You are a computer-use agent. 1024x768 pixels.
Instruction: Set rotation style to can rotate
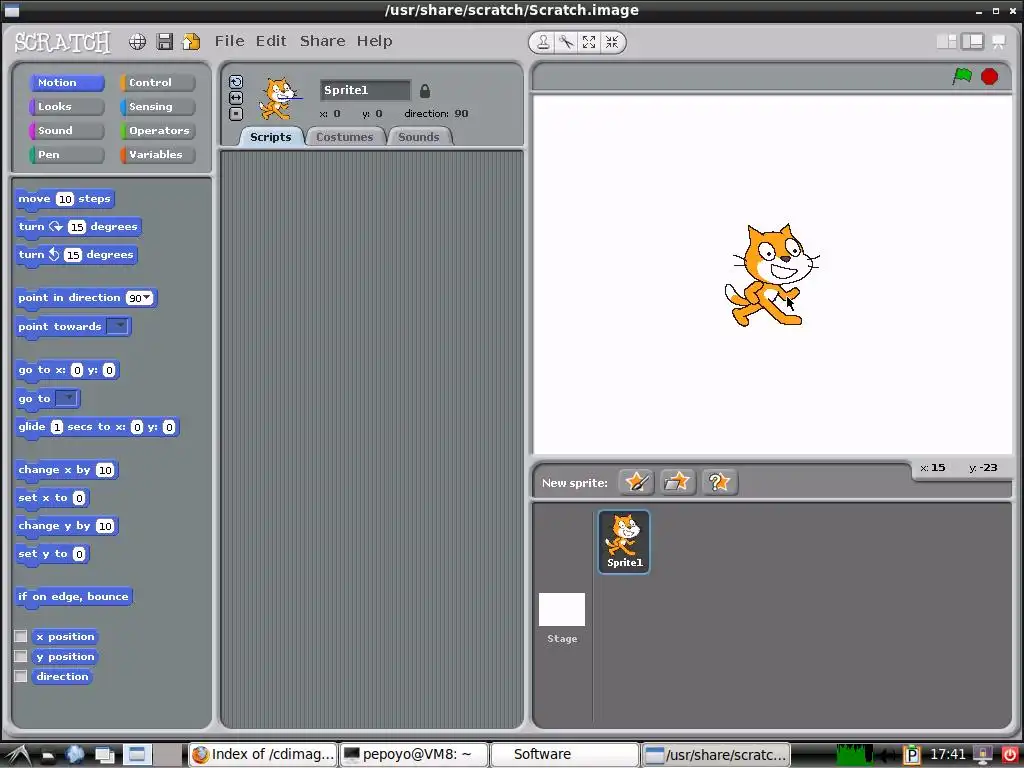236,82
